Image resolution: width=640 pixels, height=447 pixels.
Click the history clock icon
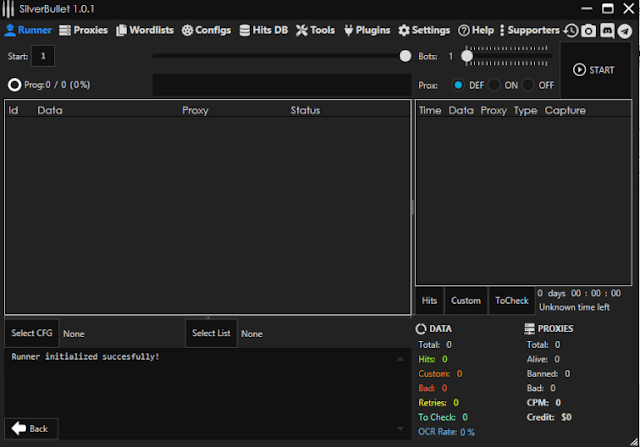[x=571, y=31]
